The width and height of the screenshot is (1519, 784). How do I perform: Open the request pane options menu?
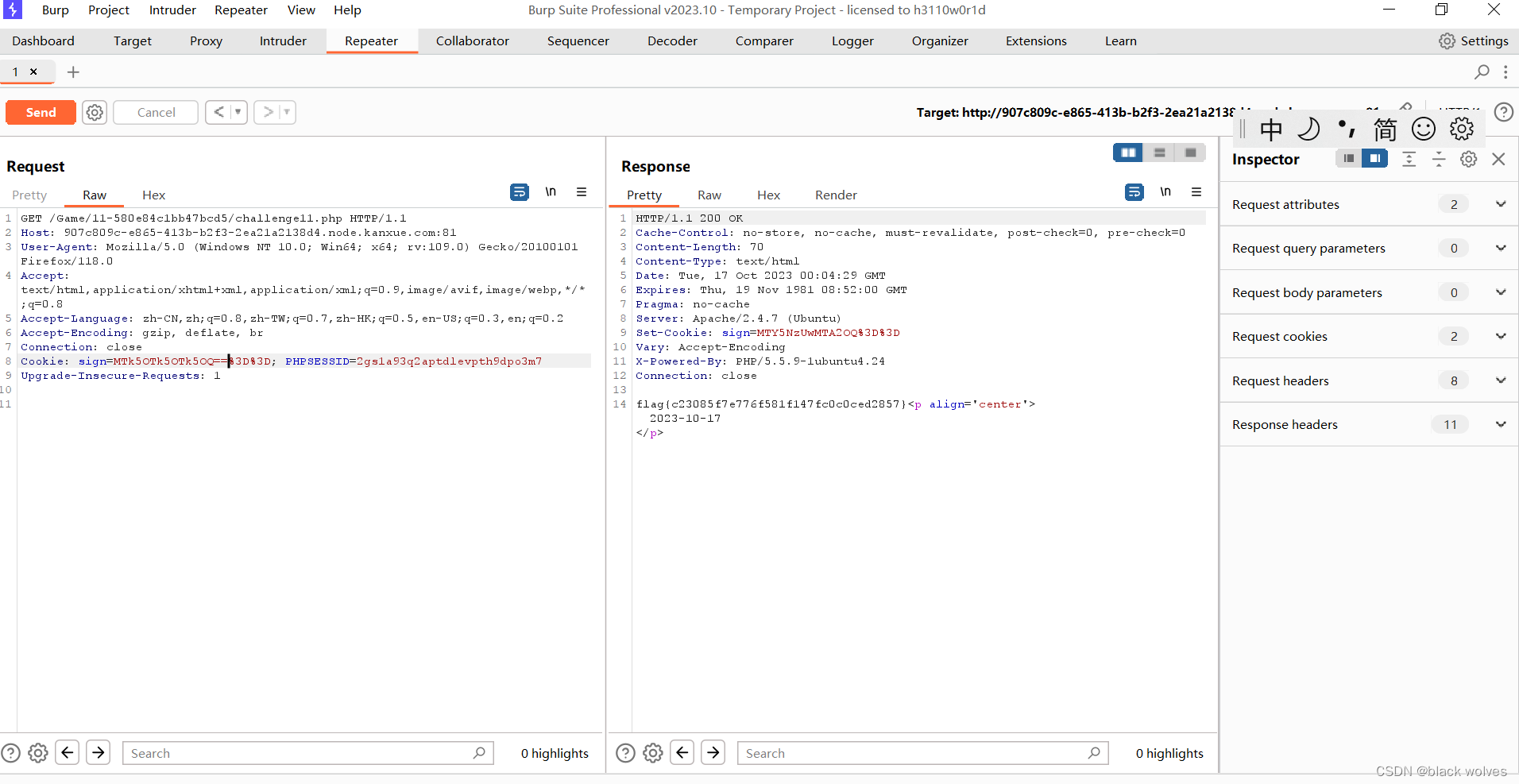582,192
